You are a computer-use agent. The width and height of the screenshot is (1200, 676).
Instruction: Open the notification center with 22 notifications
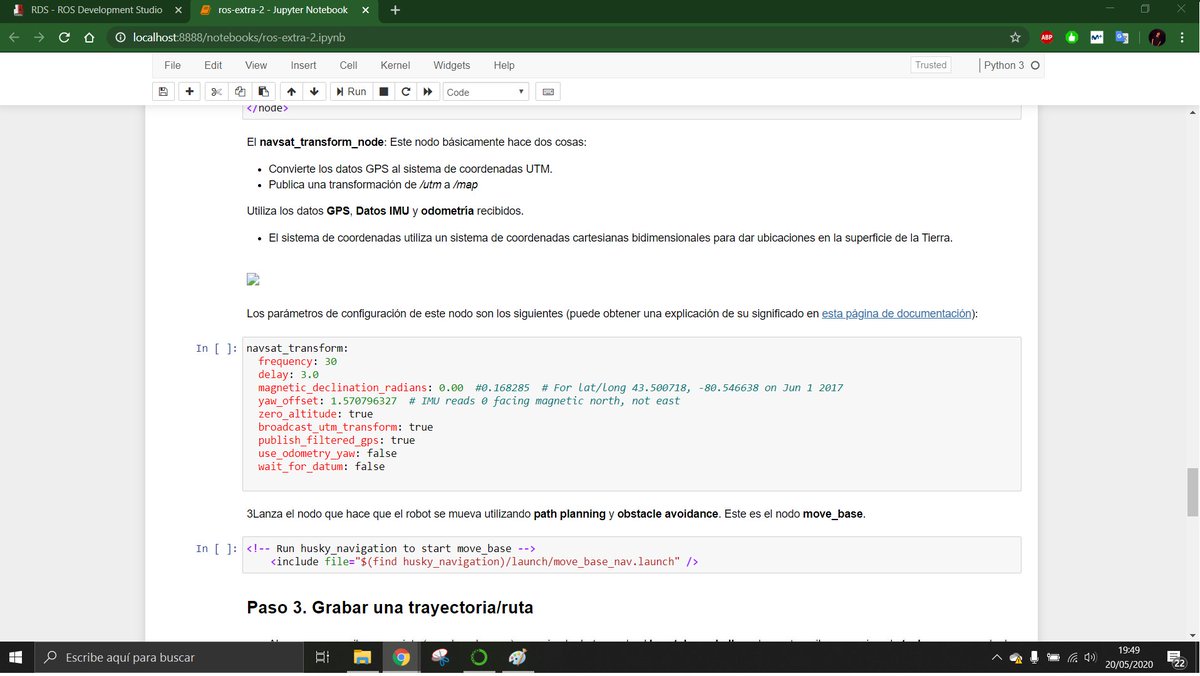click(1178, 657)
